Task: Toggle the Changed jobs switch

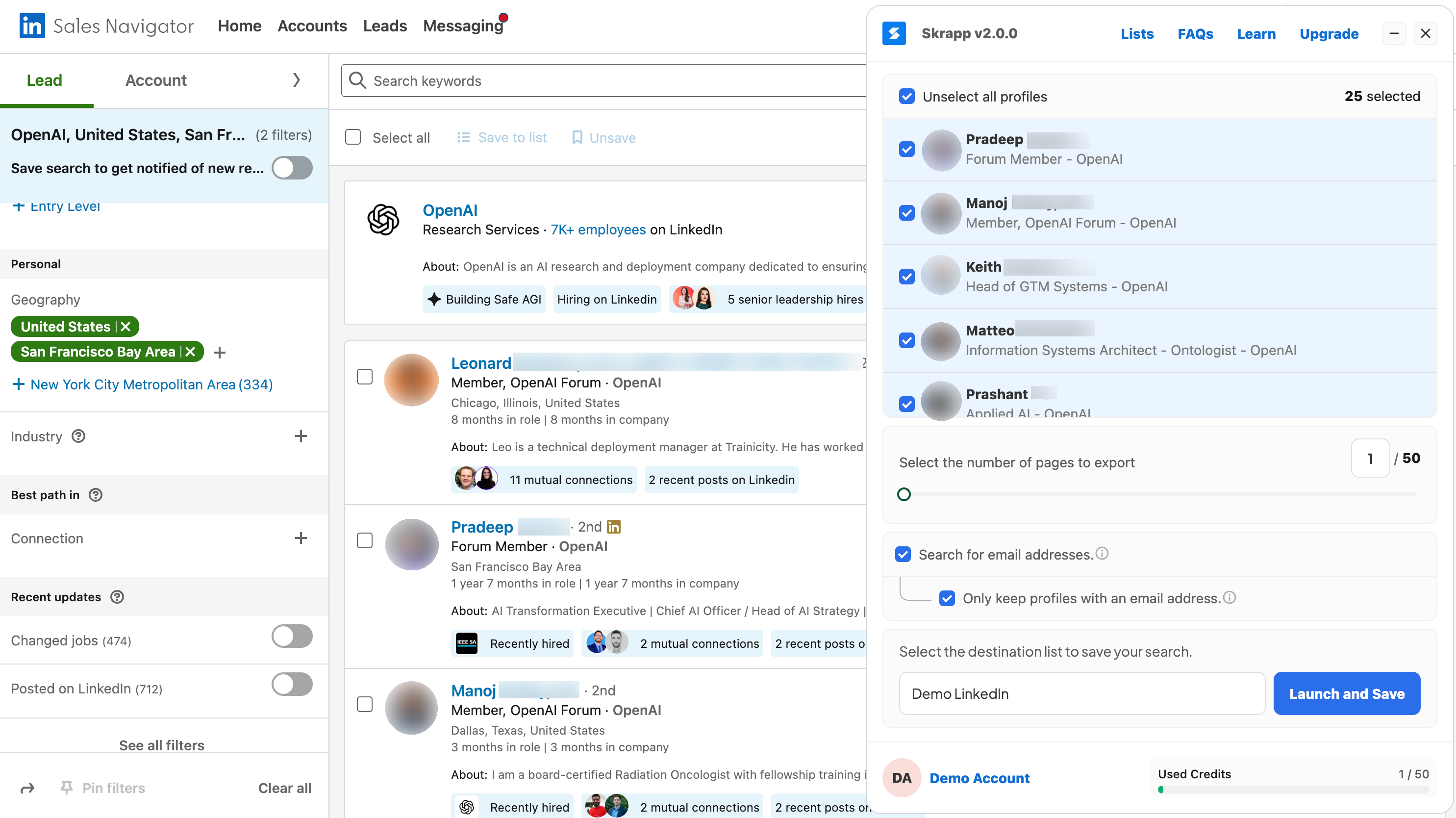Action: pos(292,636)
